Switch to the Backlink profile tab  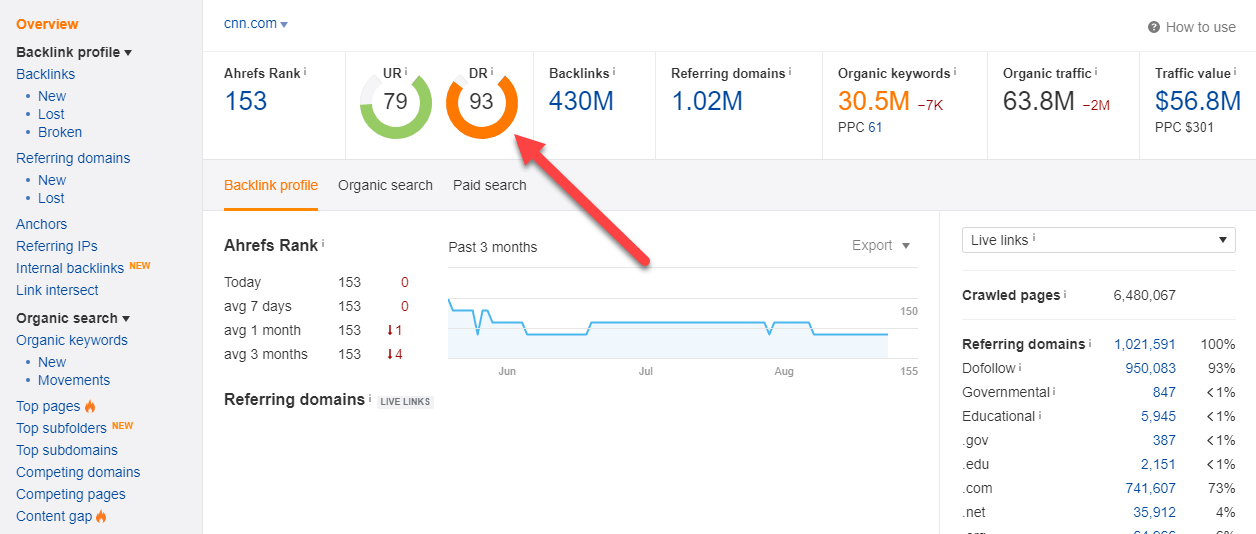pos(271,185)
